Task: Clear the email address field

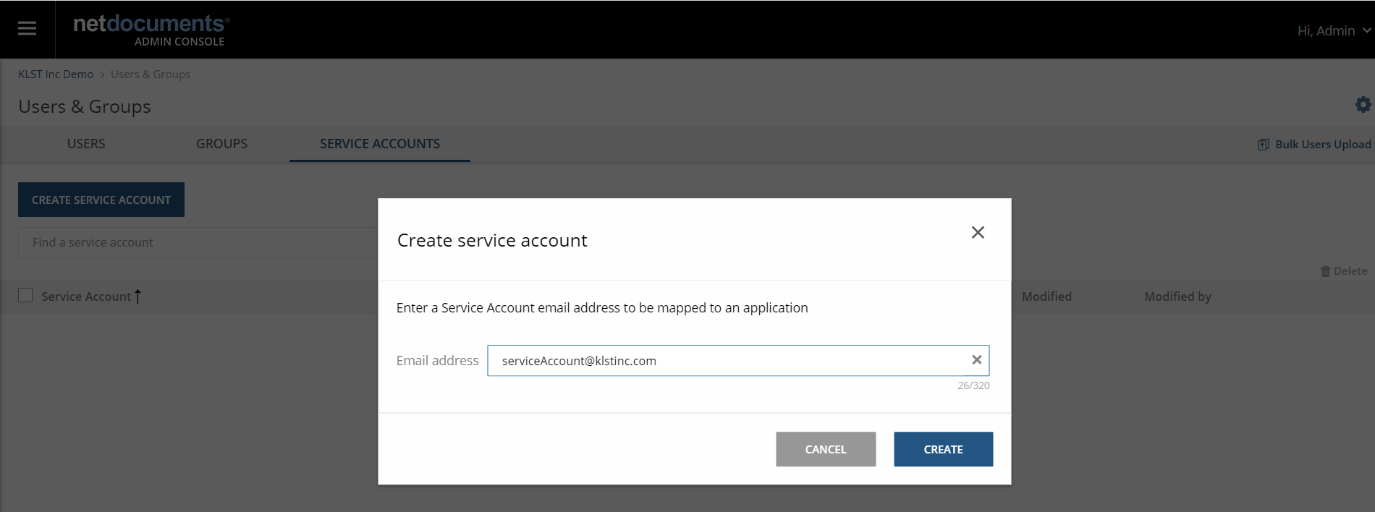Action: pos(977,360)
